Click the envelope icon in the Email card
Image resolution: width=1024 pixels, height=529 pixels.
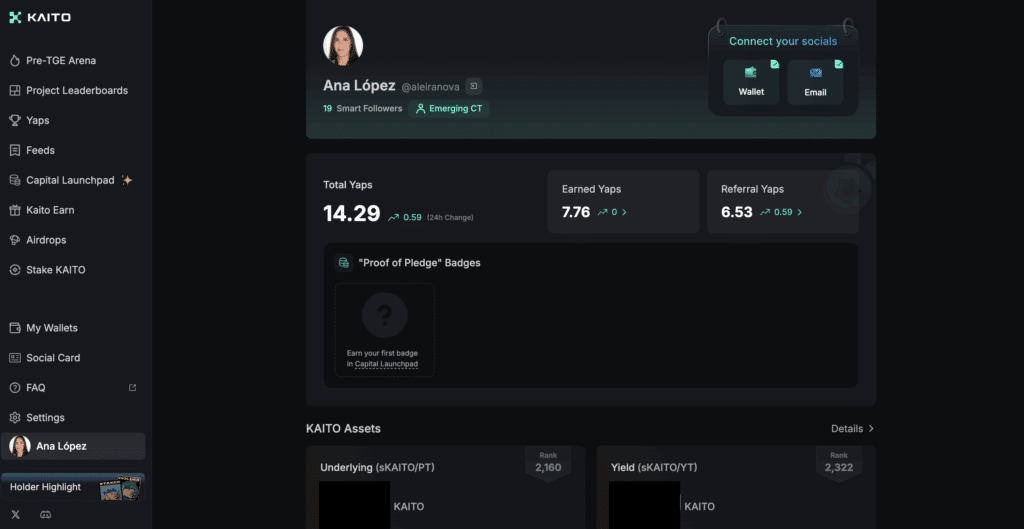[x=816, y=72]
